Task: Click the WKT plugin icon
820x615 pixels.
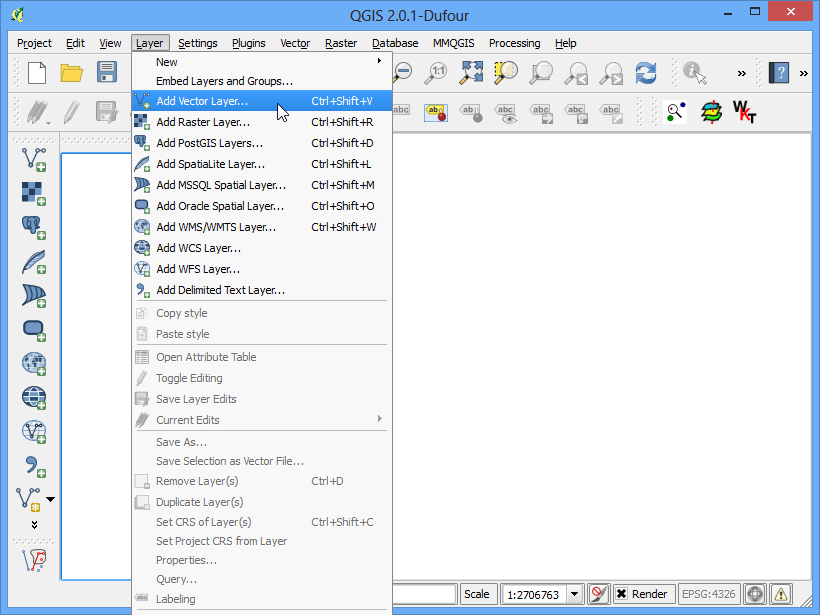Action: click(x=745, y=112)
